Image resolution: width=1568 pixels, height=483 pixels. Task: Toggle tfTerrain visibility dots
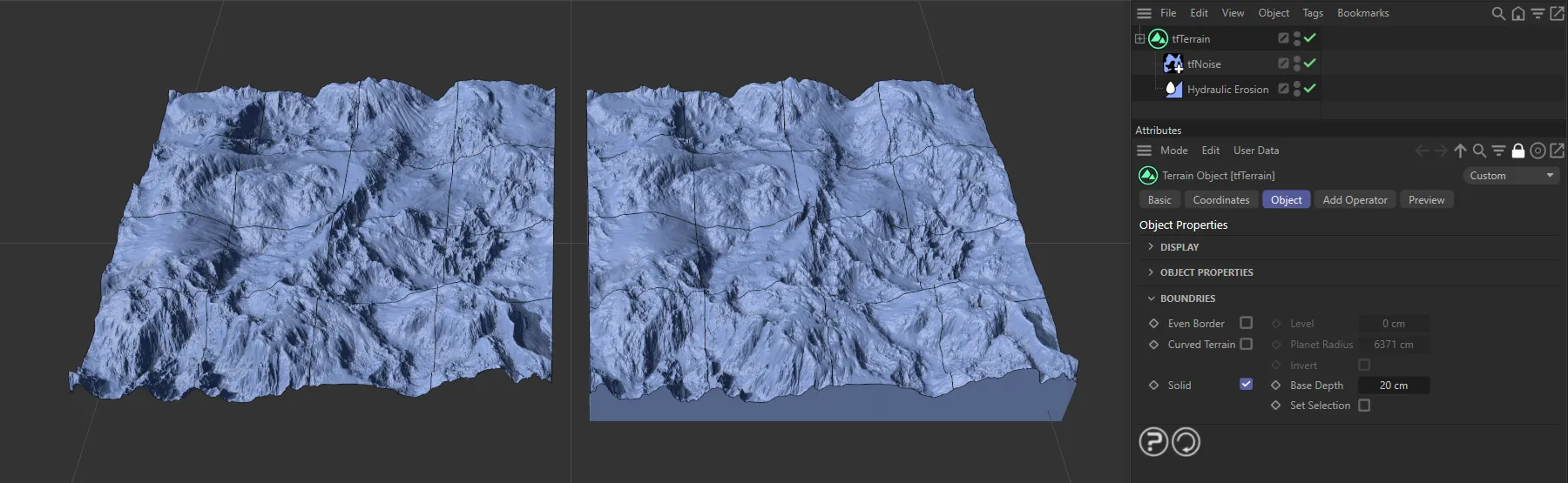point(1297,38)
